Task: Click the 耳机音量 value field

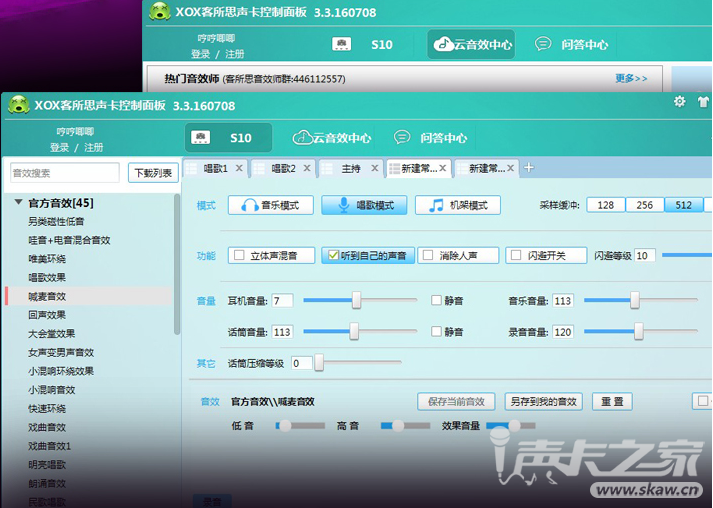Action: [x=282, y=300]
